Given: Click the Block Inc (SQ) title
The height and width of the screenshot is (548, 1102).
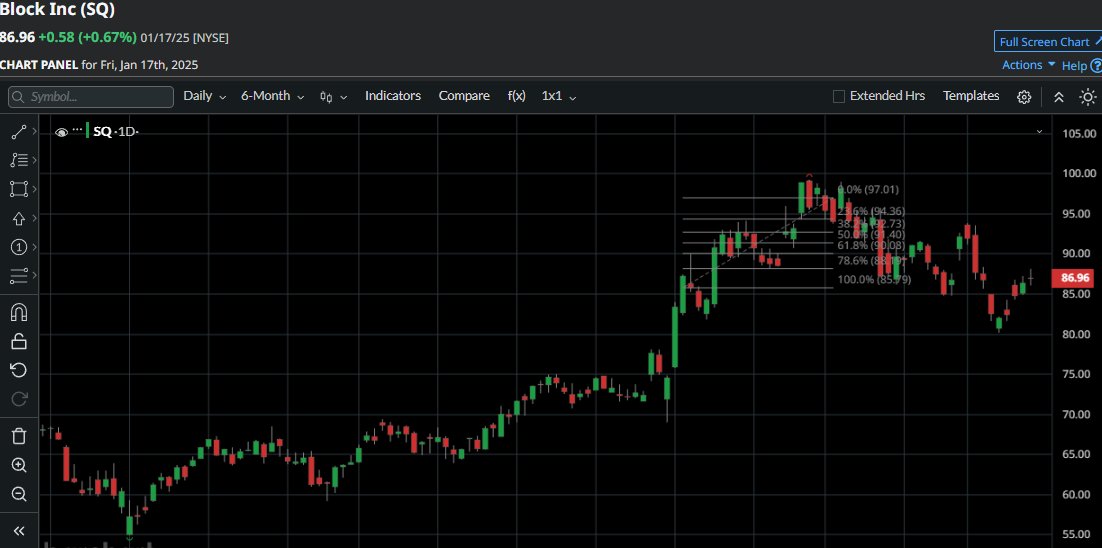Looking at the screenshot, I should (x=58, y=10).
